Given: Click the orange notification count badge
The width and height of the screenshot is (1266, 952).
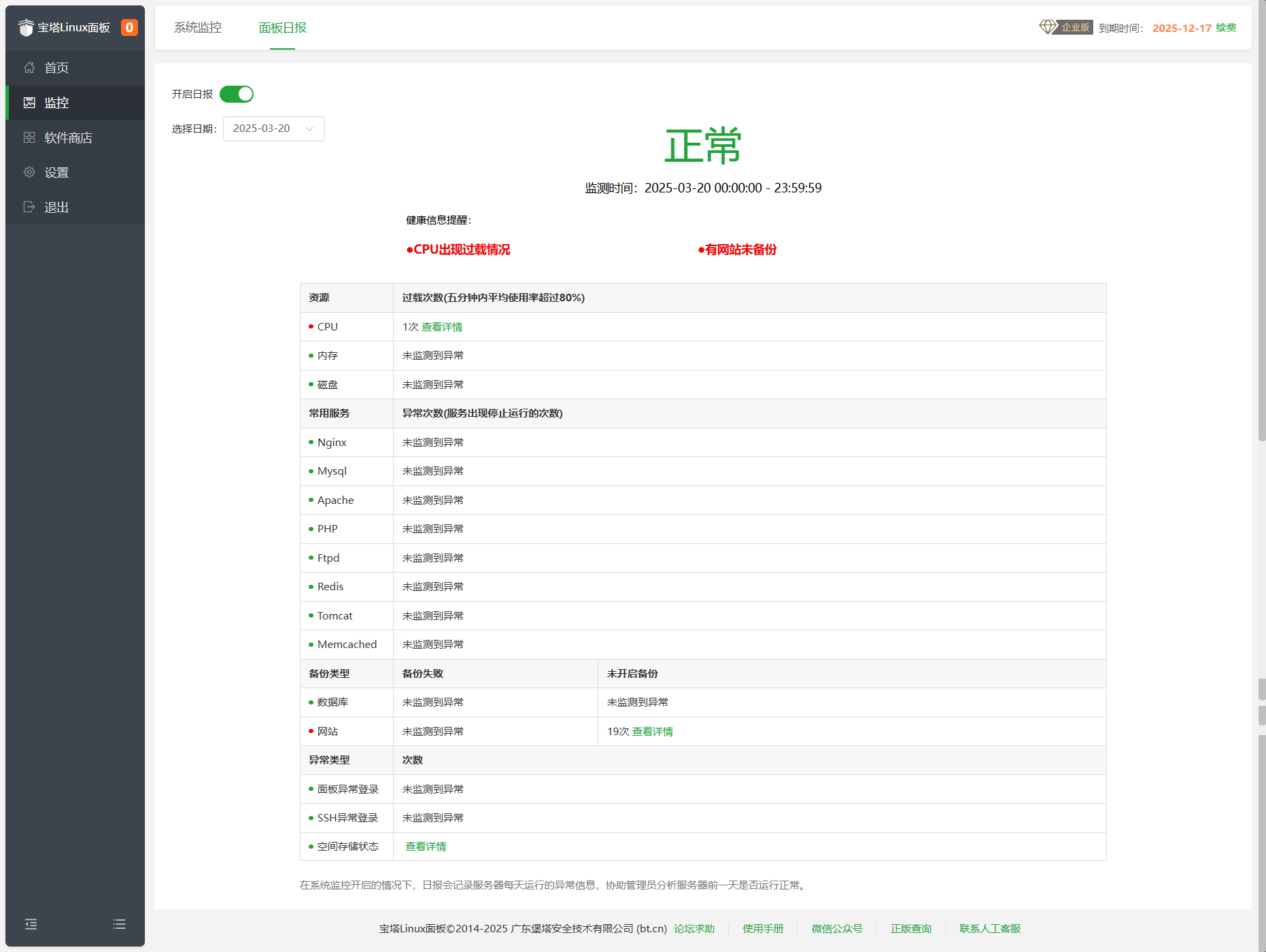Looking at the screenshot, I should coord(129,27).
